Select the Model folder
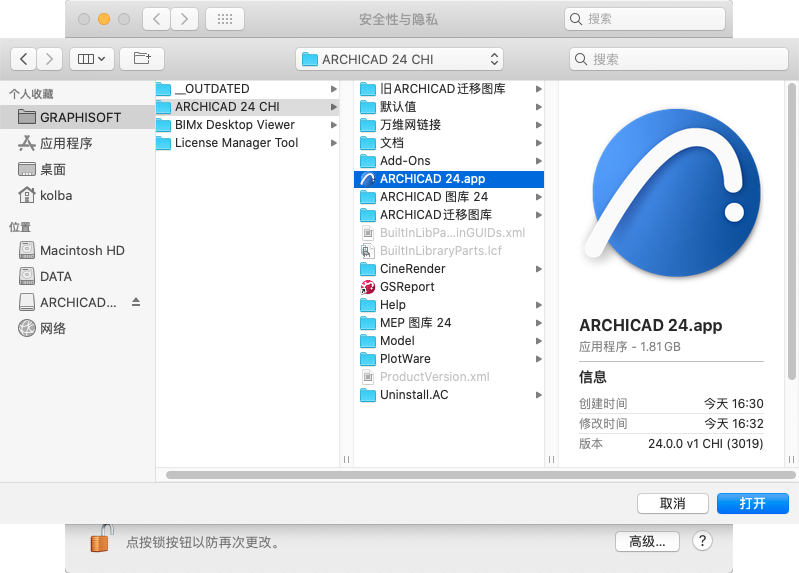 click(449, 341)
